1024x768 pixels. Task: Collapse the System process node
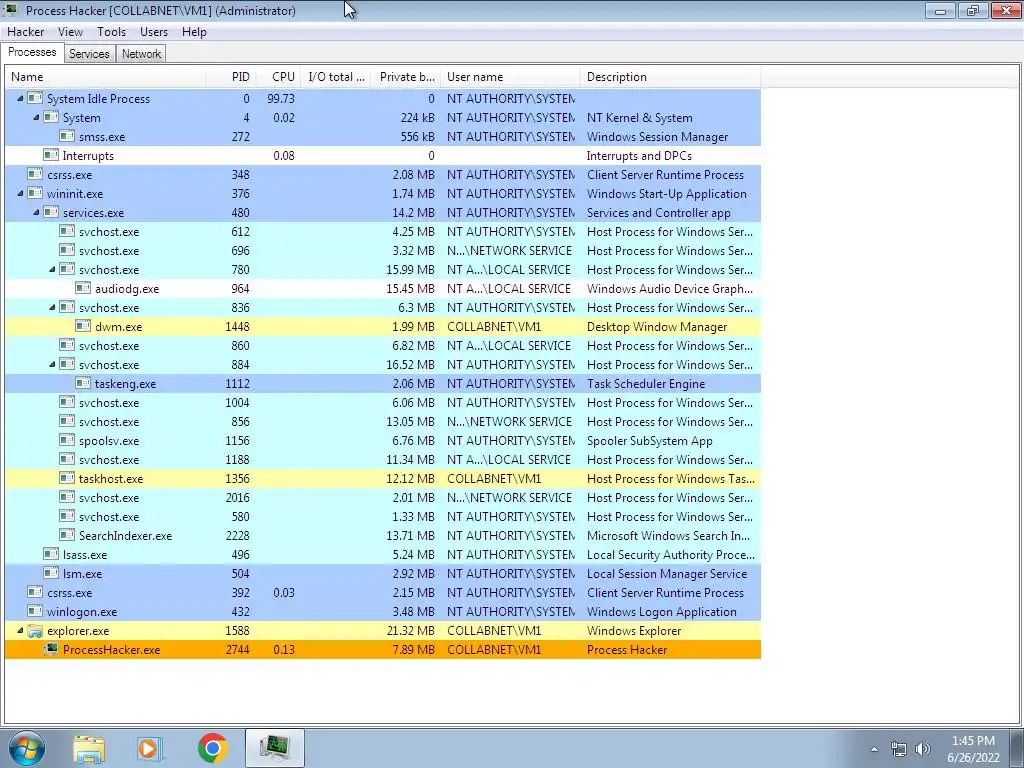(x=37, y=118)
